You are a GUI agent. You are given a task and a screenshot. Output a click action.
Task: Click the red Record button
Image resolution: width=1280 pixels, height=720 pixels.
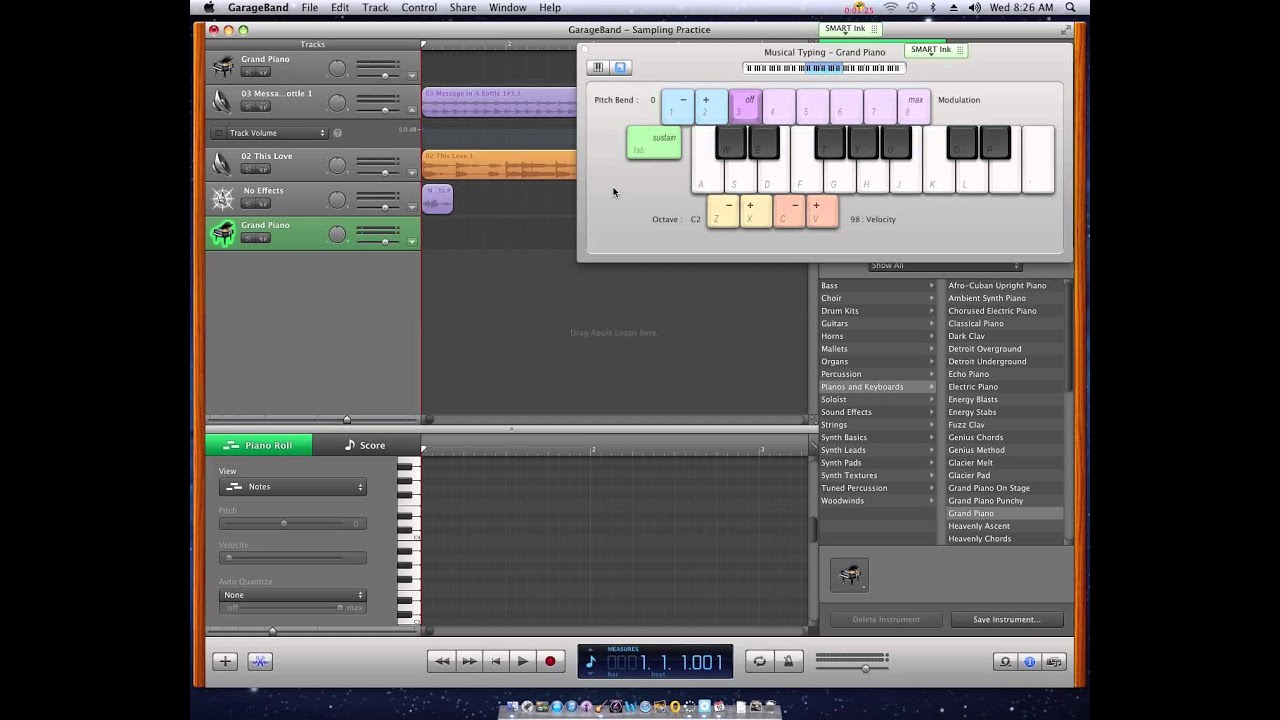[x=549, y=661]
